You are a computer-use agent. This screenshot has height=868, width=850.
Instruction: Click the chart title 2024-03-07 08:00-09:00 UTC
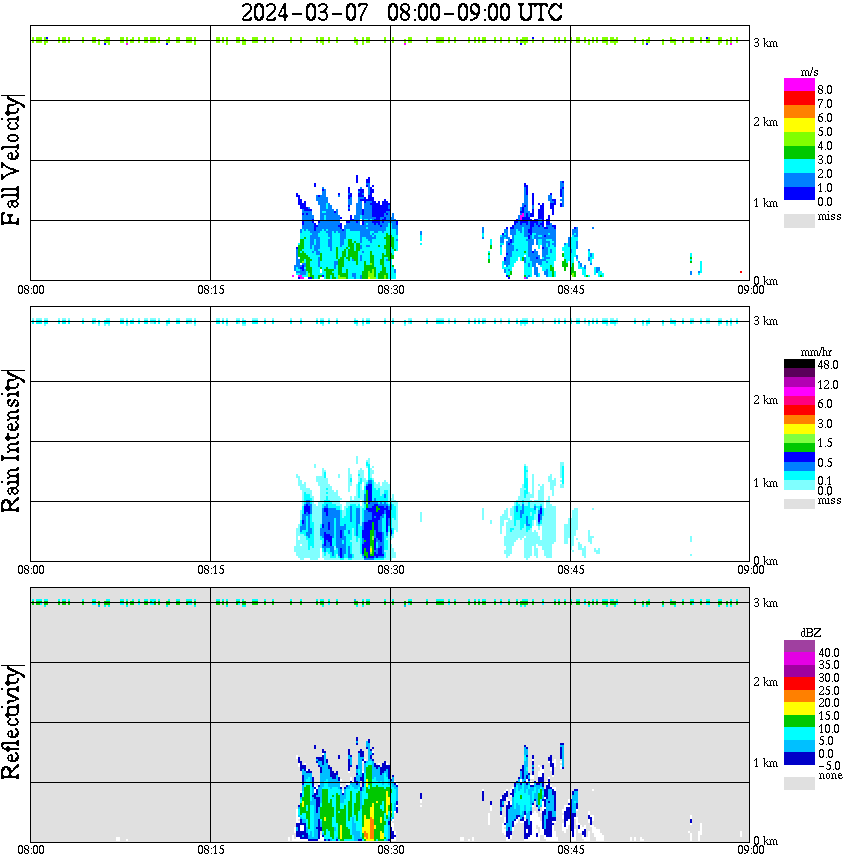[x=401, y=12]
